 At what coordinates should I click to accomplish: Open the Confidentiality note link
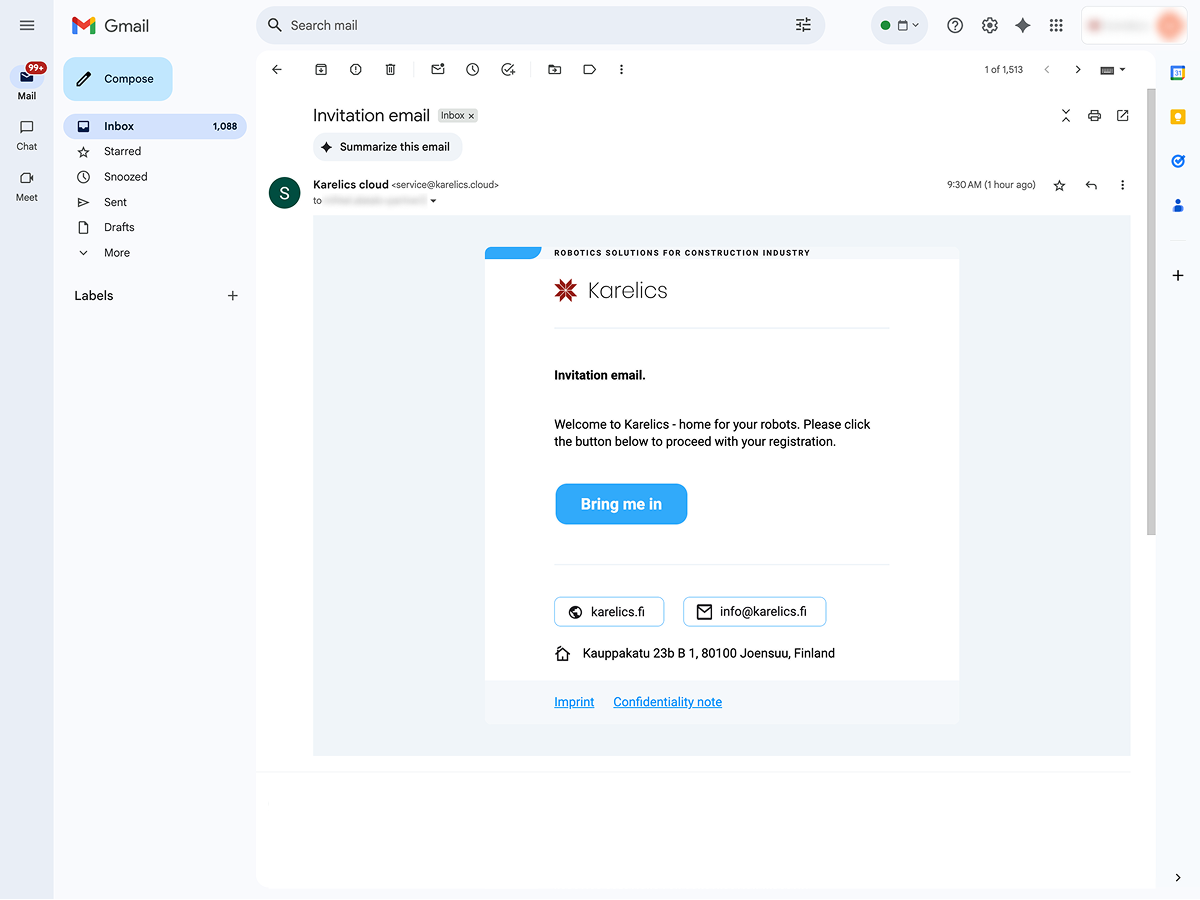667,702
